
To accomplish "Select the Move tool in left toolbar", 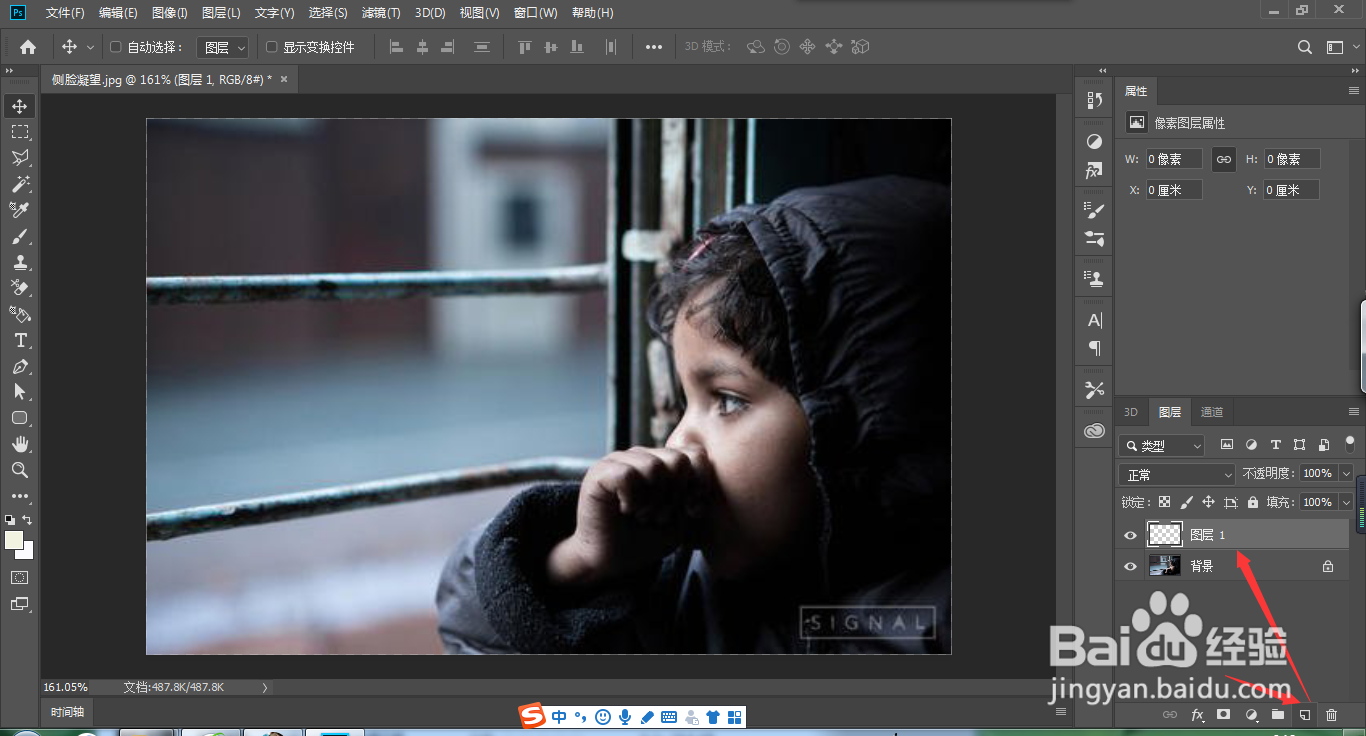I will coord(20,106).
